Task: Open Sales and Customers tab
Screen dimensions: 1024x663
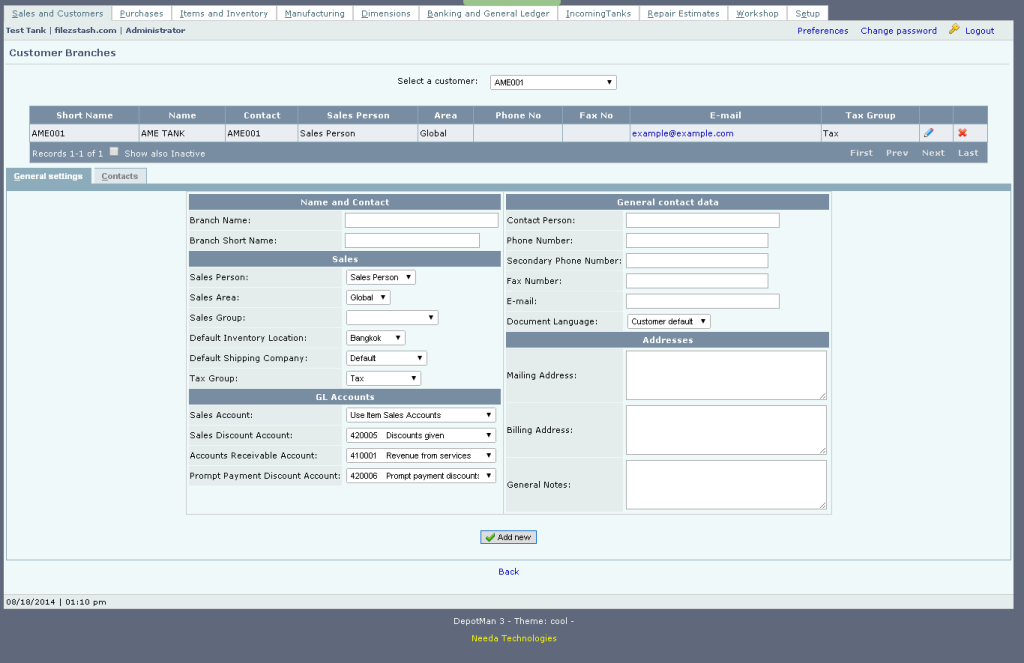Action: click(x=57, y=13)
